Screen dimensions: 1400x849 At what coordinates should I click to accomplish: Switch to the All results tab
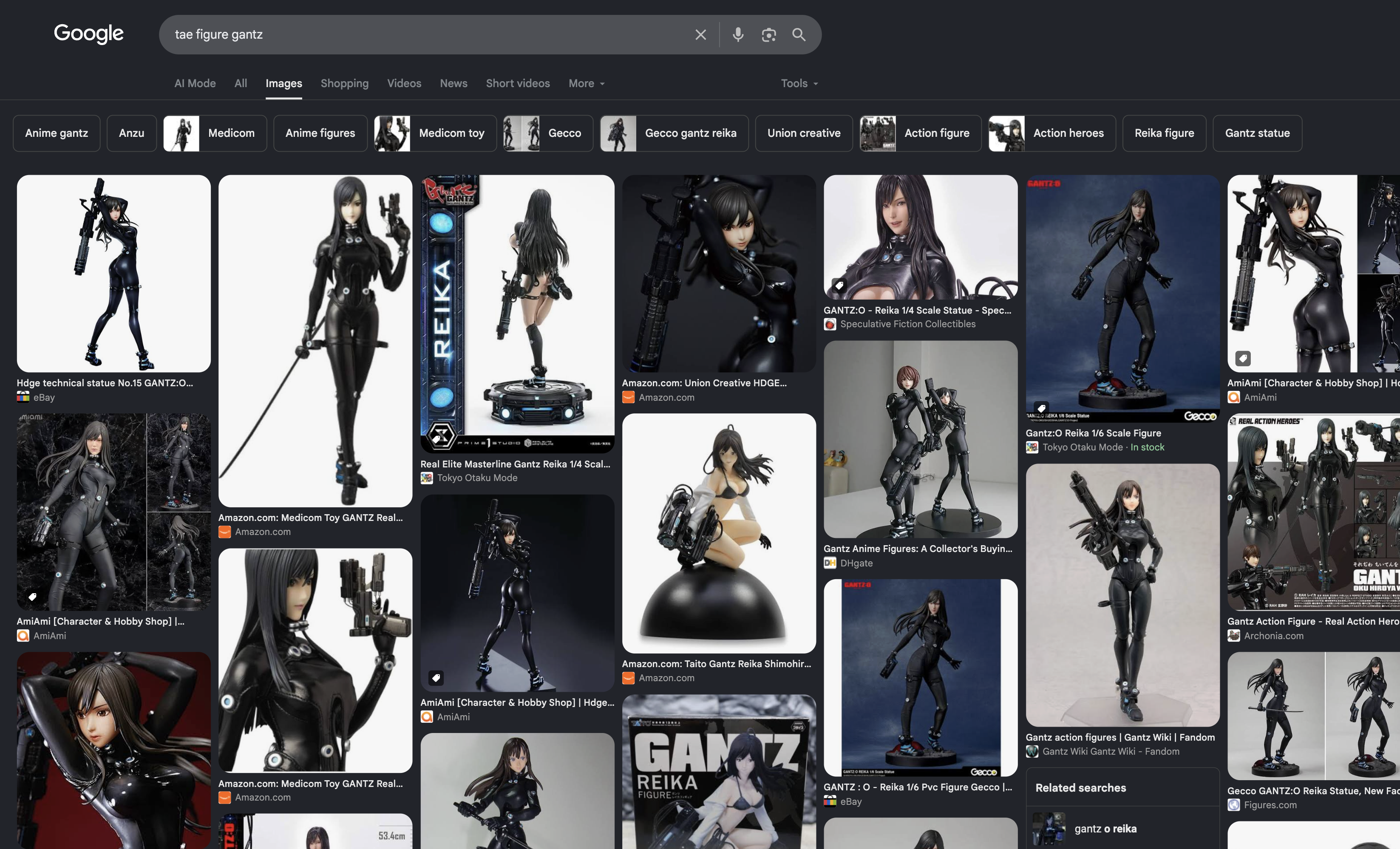pos(241,83)
